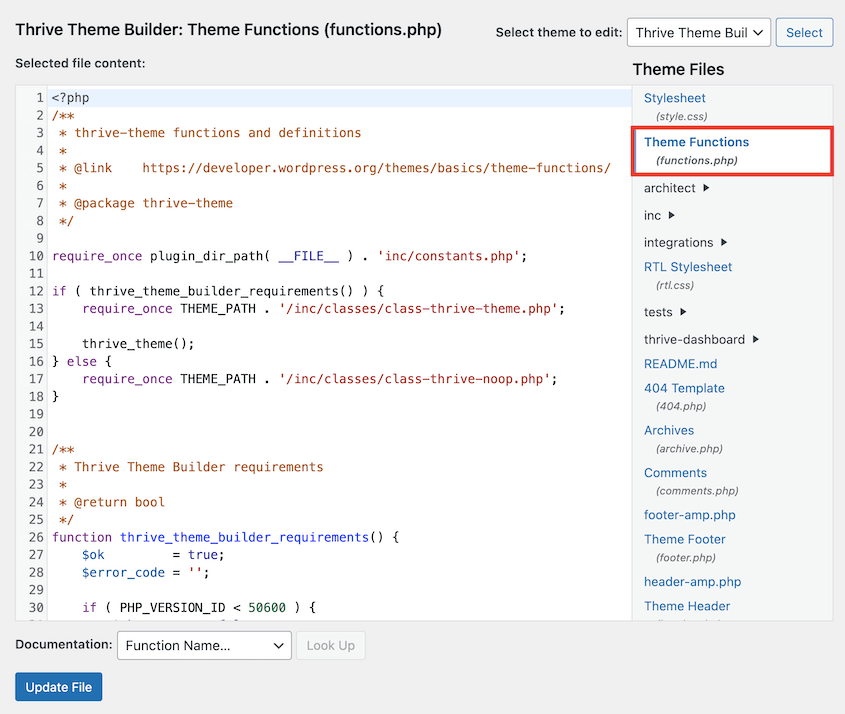
Task: Open the Stylesheet file
Action: (x=674, y=98)
